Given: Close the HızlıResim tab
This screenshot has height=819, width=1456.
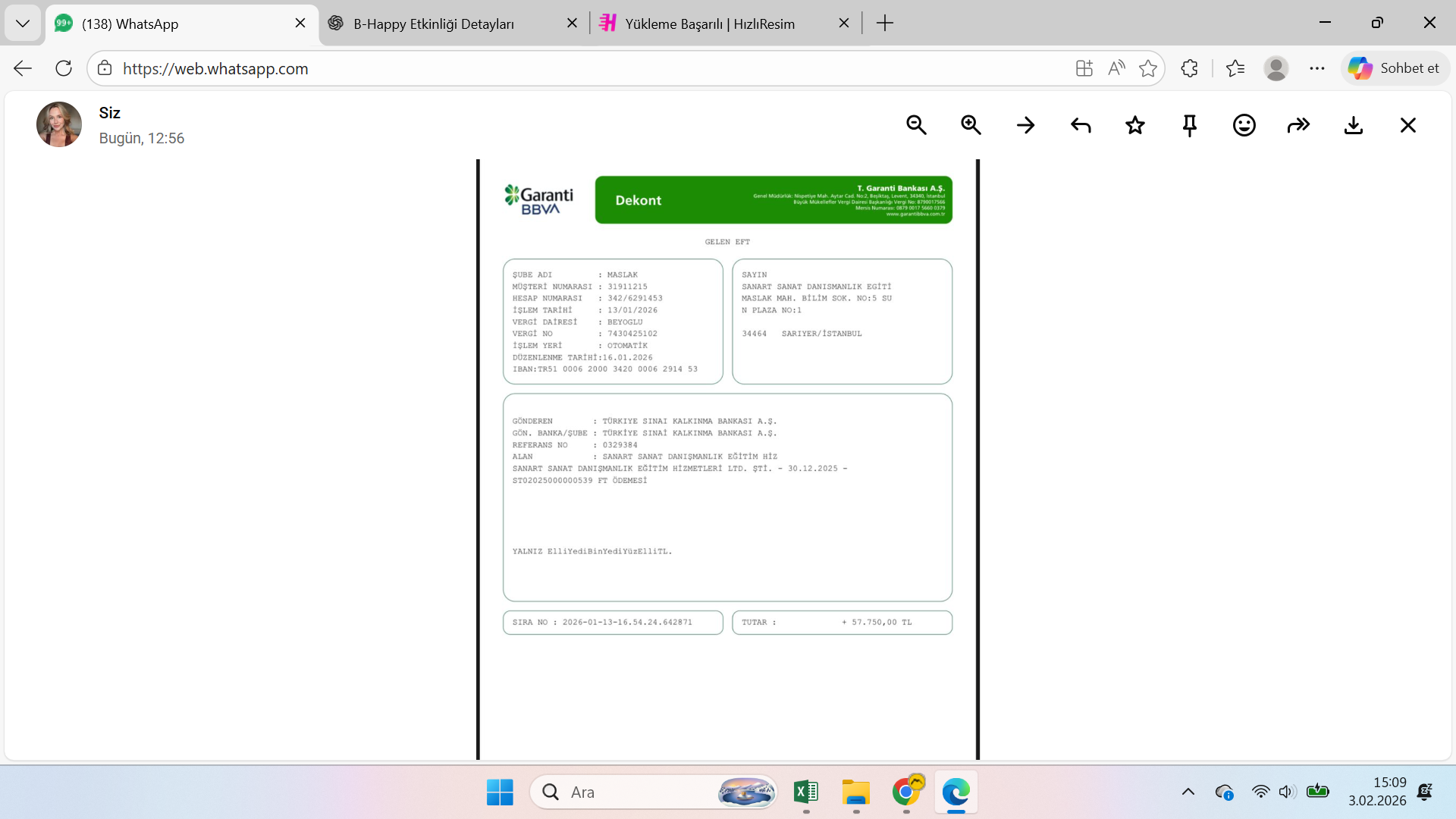Looking at the screenshot, I should coord(844,24).
